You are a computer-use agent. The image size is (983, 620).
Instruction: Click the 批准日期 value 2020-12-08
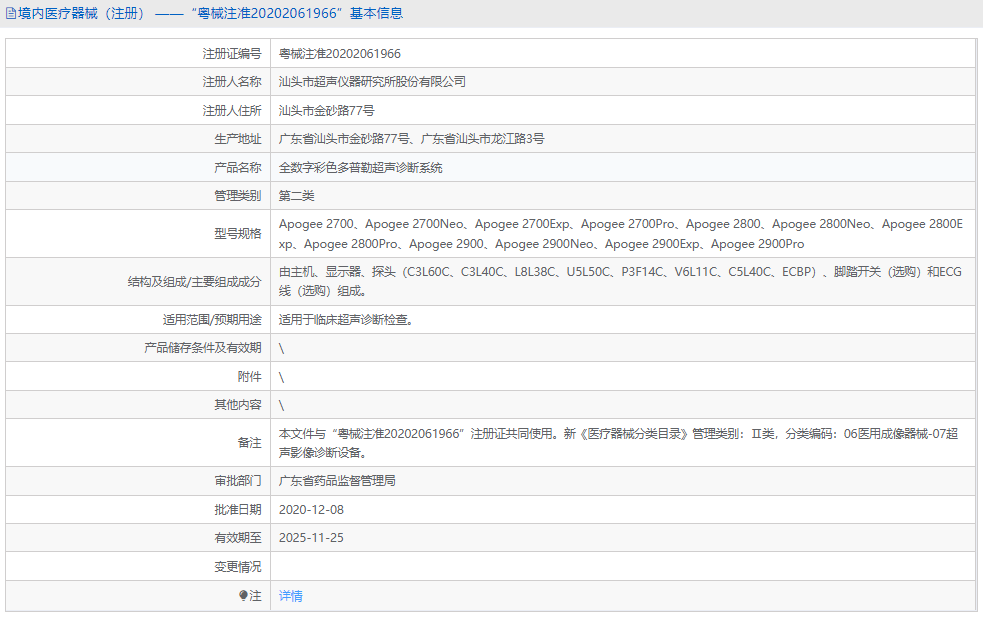click(x=312, y=509)
